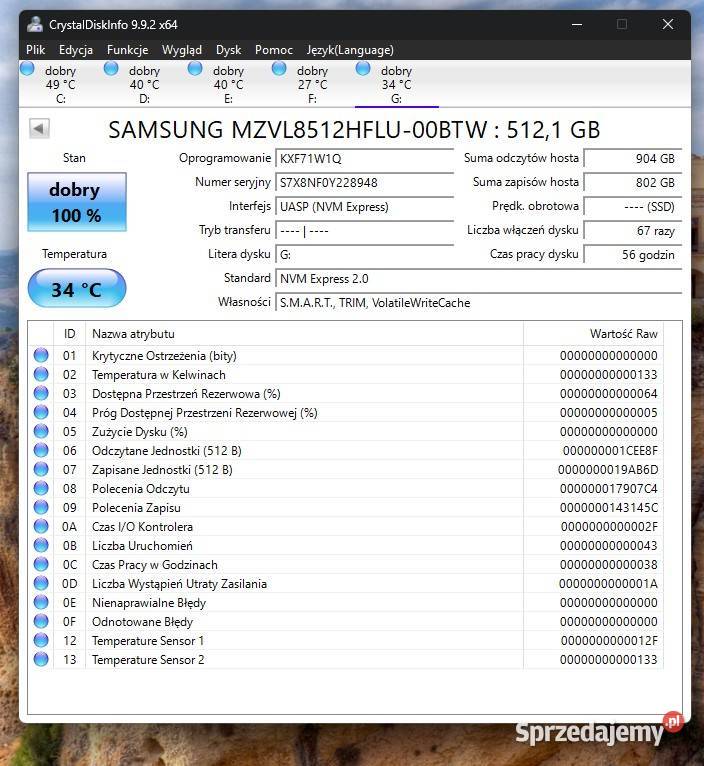The image size is (704, 766).
Task: Select the Zużycie Dysku (%) attribute name
Action: (140, 432)
